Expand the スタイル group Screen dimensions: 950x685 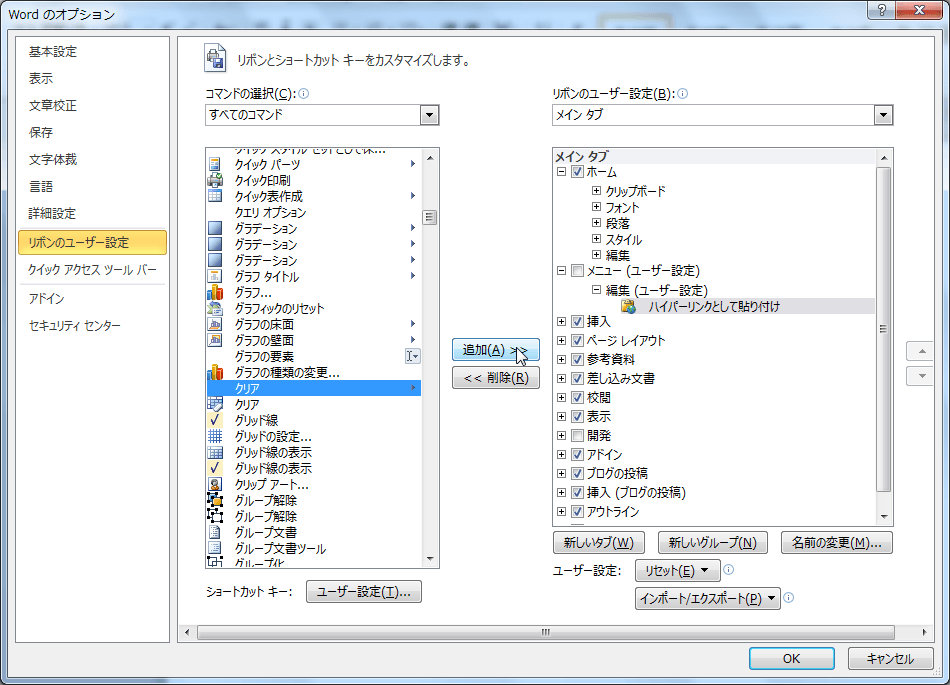pyautogui.click(x=596, y=239)
